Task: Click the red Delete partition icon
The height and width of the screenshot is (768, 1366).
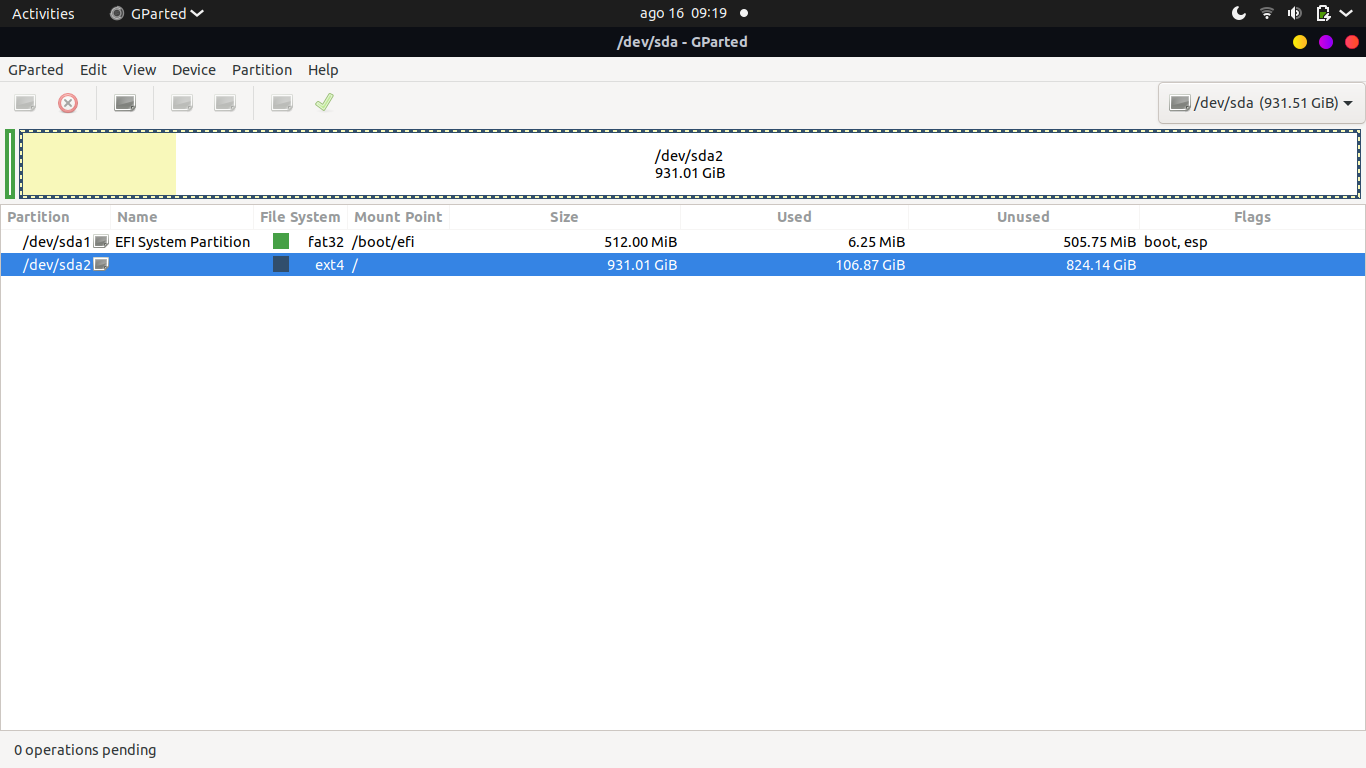Action: point(68,103)
